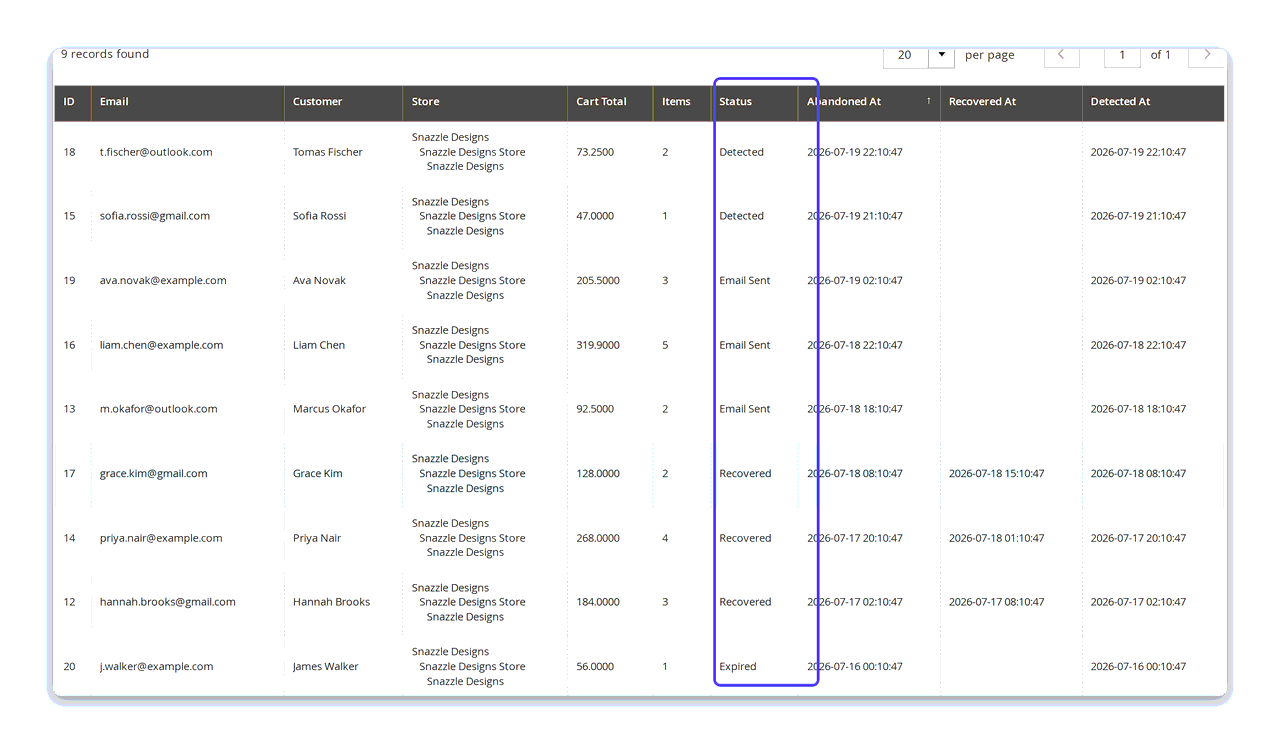
Task: Sort by the Customer column header
Action: point(343,102)
